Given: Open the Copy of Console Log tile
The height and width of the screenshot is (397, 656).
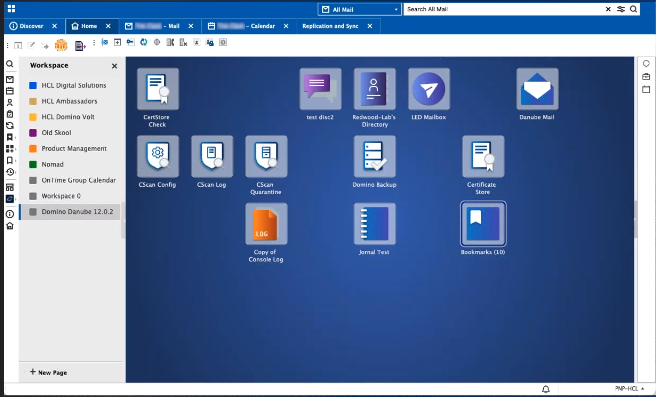Looking at the screenshot, I should (x=266, y=224).
